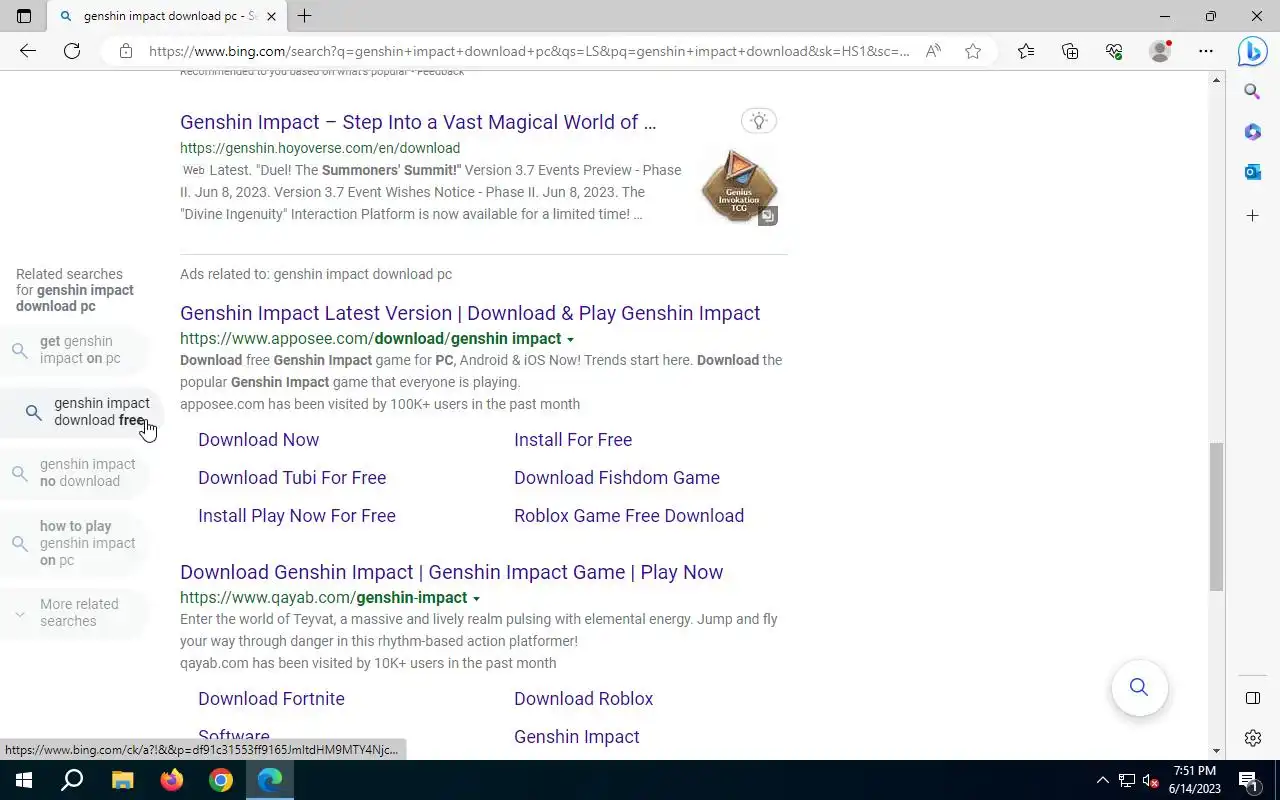The height and width of the screenshot is (800, 1280).
Task: Refresh the current Bing page
Action: (x=72, y=51)
